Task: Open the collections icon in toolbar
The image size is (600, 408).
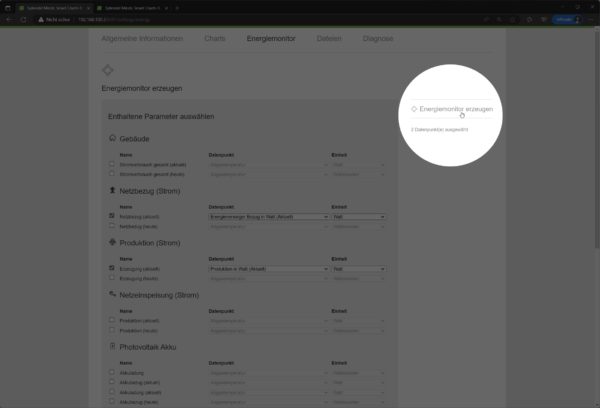Action: [544, 20]
